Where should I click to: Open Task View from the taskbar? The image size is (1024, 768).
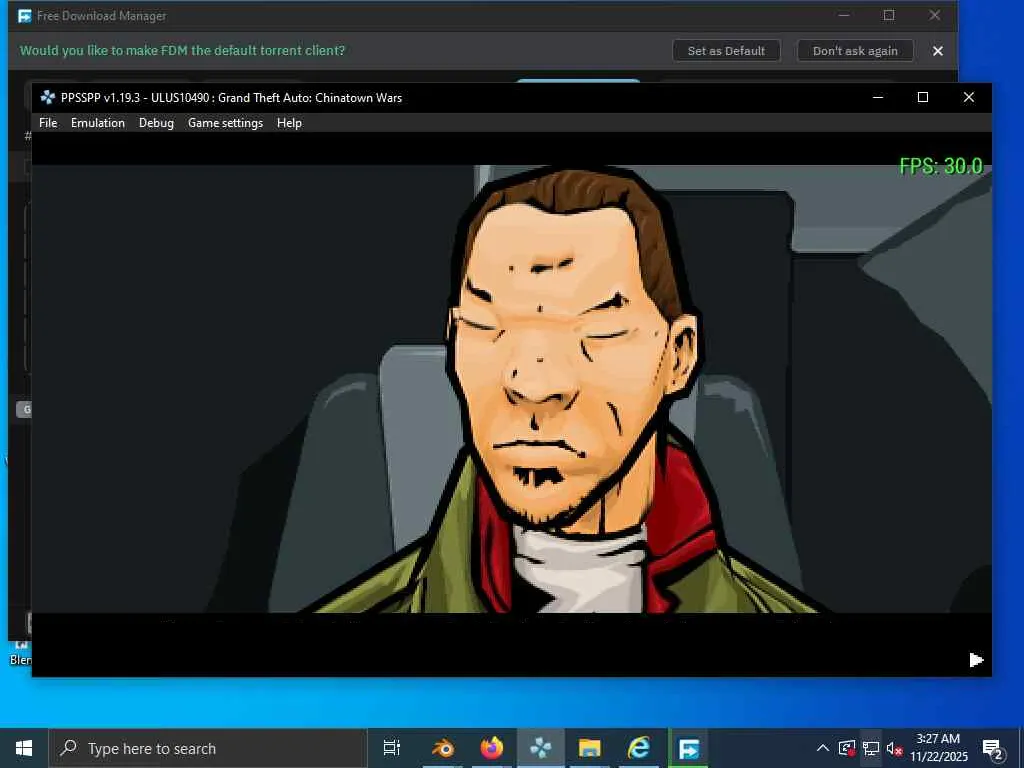click(391, 748)
